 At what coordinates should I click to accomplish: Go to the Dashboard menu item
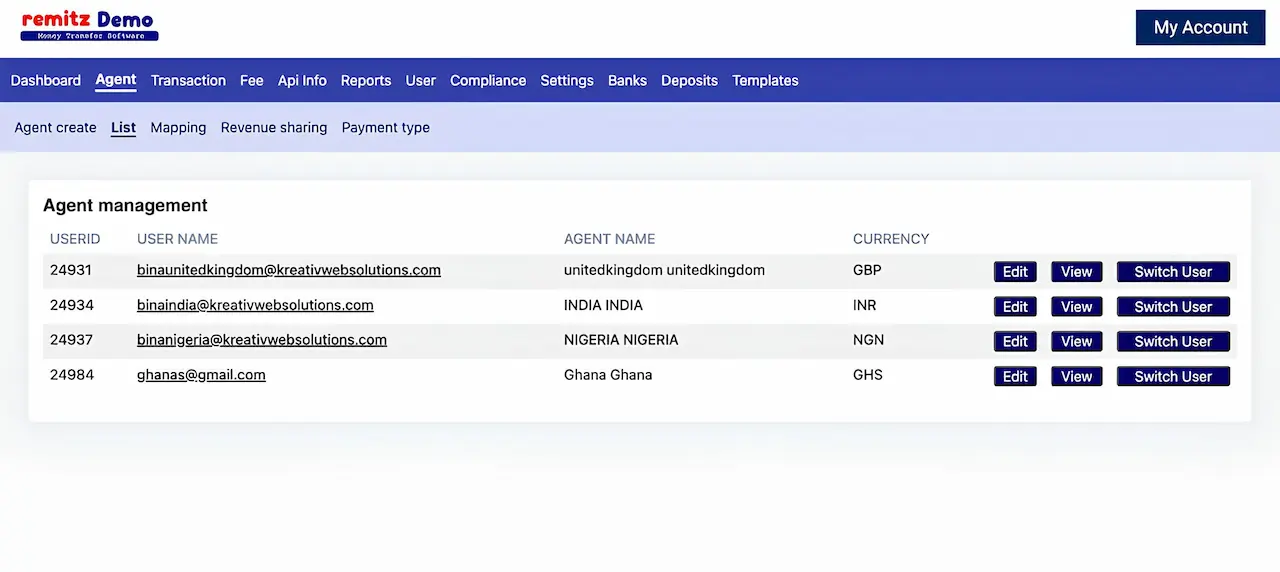46,81
